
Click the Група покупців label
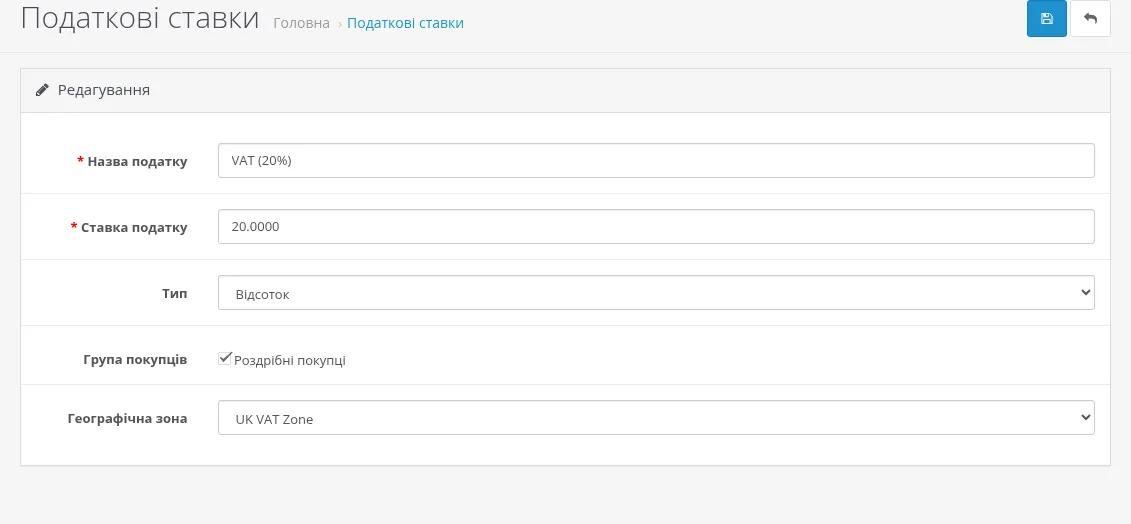(x=136, y=359)
